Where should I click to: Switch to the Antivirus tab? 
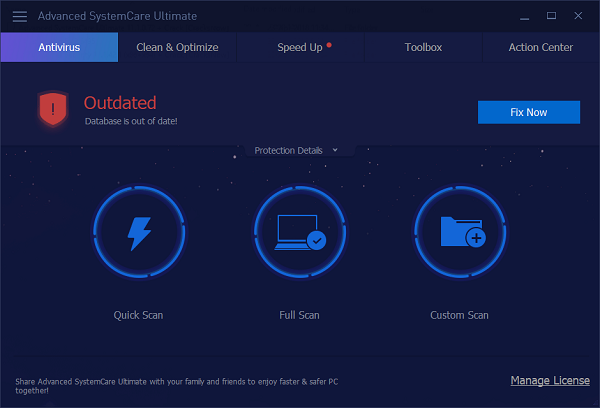(x=59, y=47)
